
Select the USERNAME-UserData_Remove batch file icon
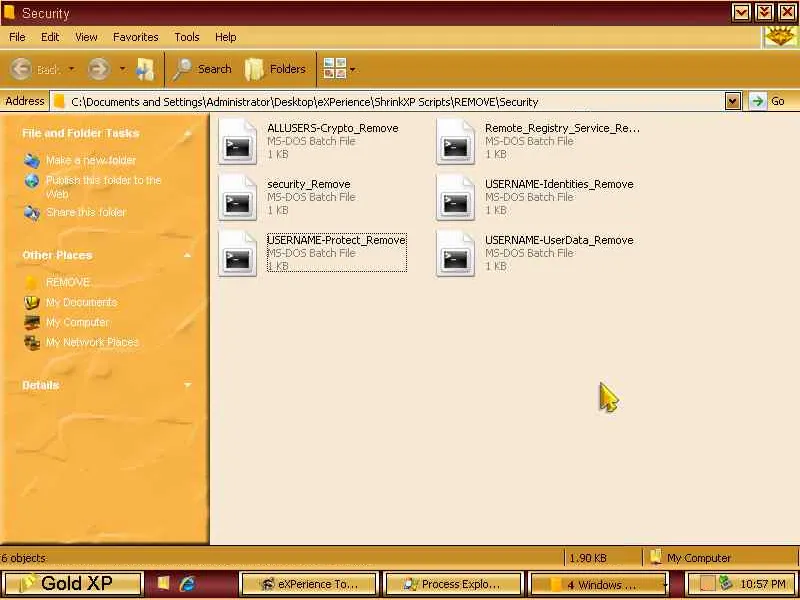pyautogui.click(x=455, y=254)
